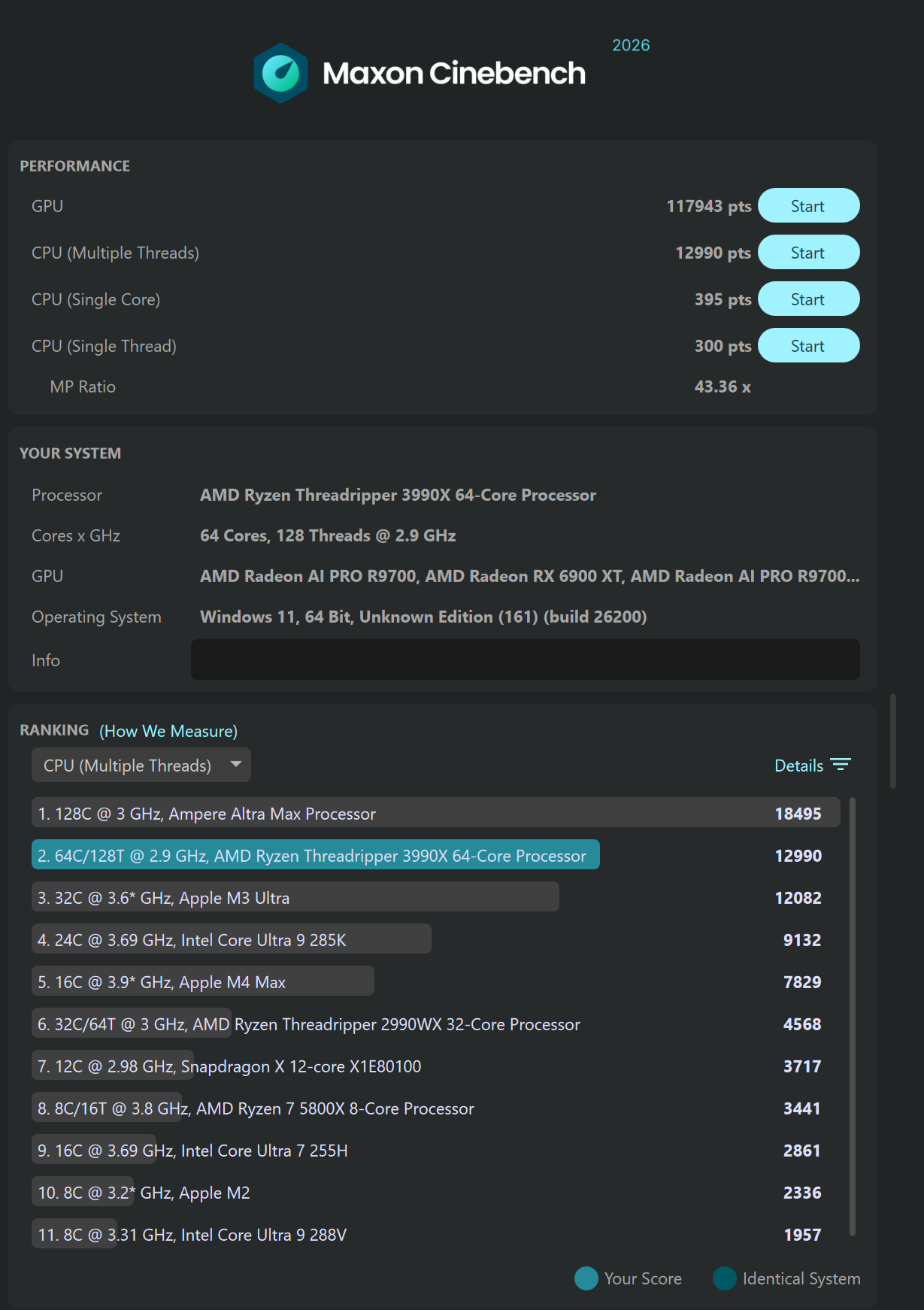This screenshot has width=924, height=1310.
Task: Click the 300 pts single thread score
Action: pyautogui.click(x=723, y=346)
